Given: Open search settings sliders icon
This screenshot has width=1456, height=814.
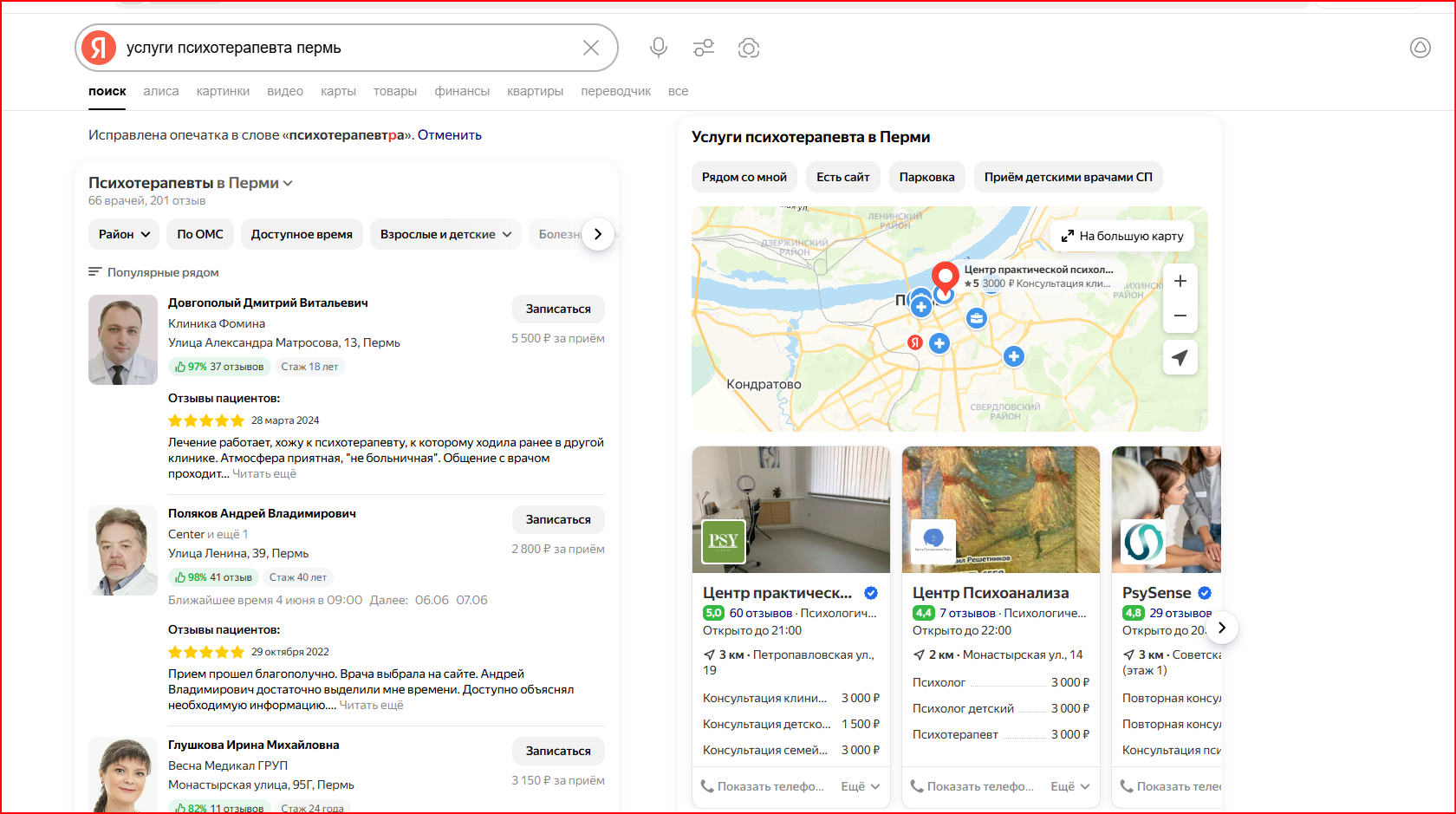Looking at the screenshot, I should [x=704, y=48].
